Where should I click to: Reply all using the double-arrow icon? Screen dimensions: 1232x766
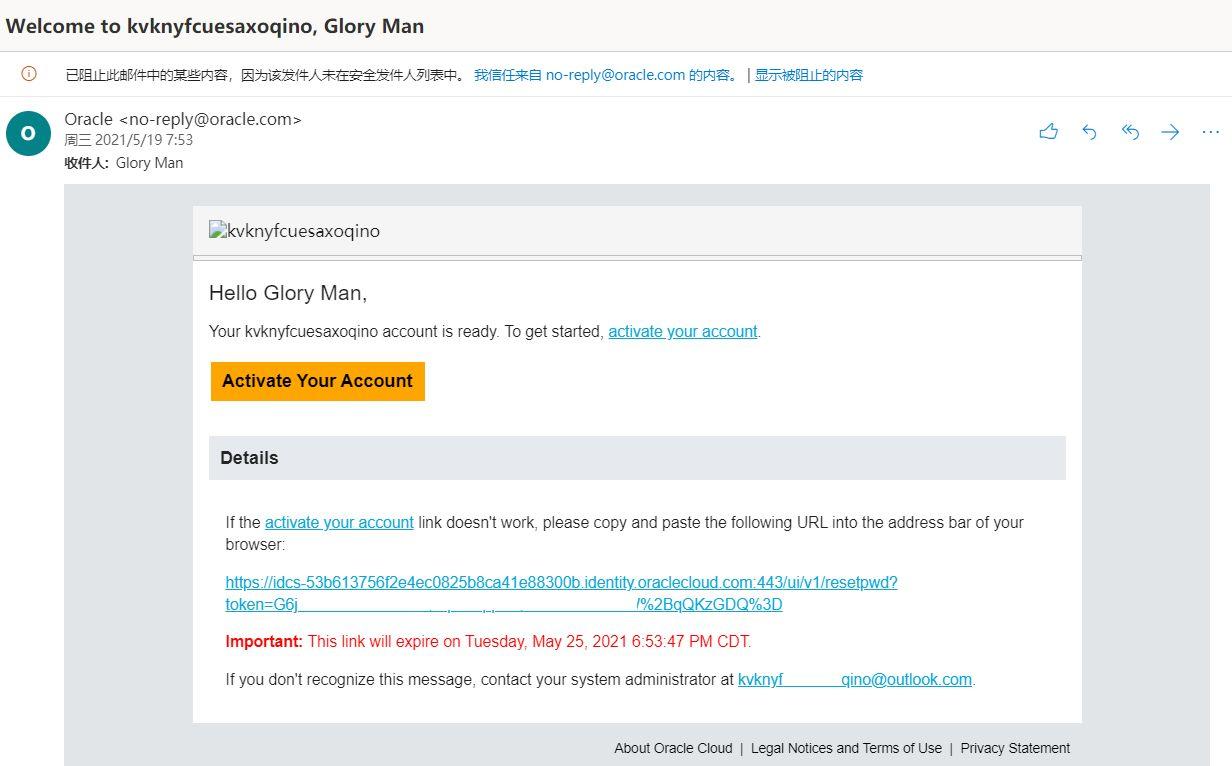1130,132
